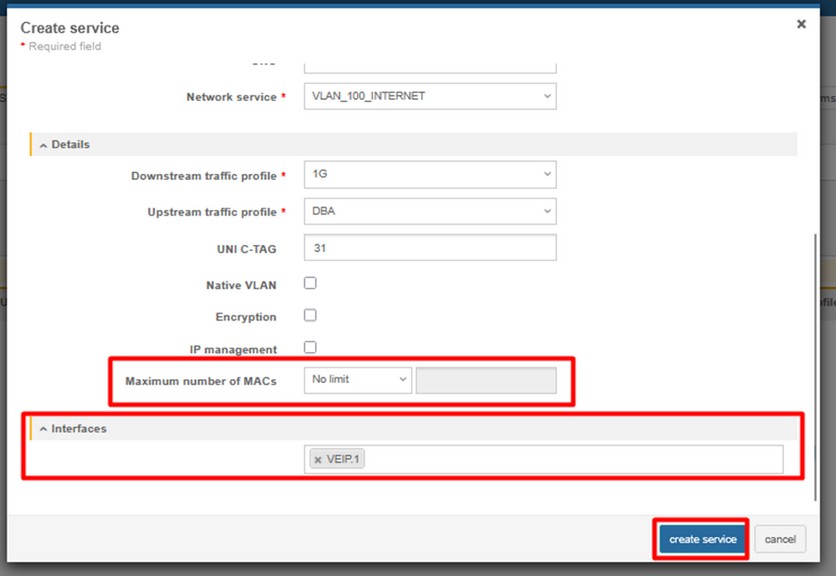Click the Interfaces section chevron icon
This screenshot has width=836, height=576.
43,429
